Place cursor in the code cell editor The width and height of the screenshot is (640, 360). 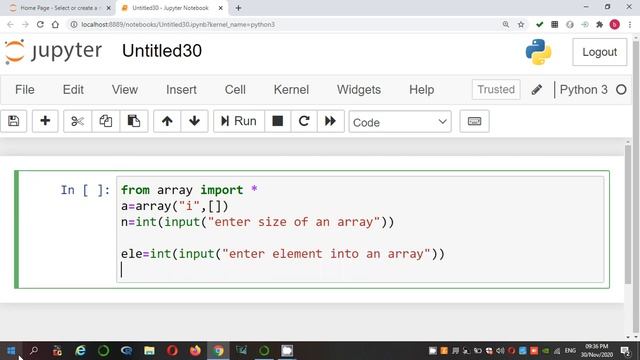click(360, 229)
